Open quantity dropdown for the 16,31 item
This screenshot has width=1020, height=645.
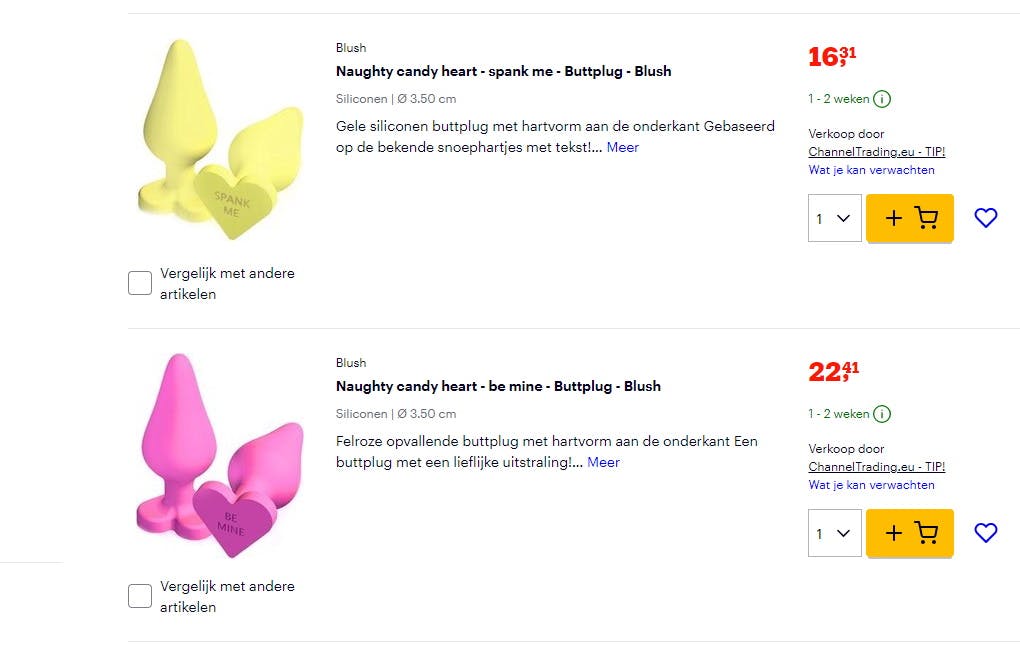[834, 218]
